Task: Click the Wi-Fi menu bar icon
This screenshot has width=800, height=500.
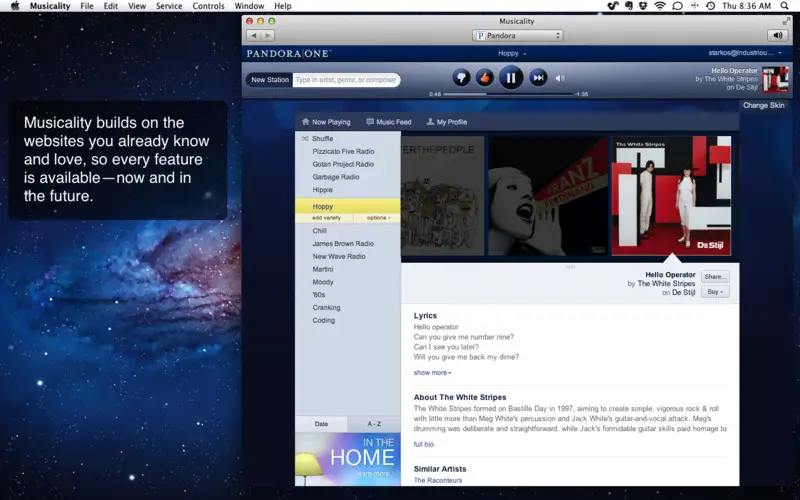Action: (660, 6)
